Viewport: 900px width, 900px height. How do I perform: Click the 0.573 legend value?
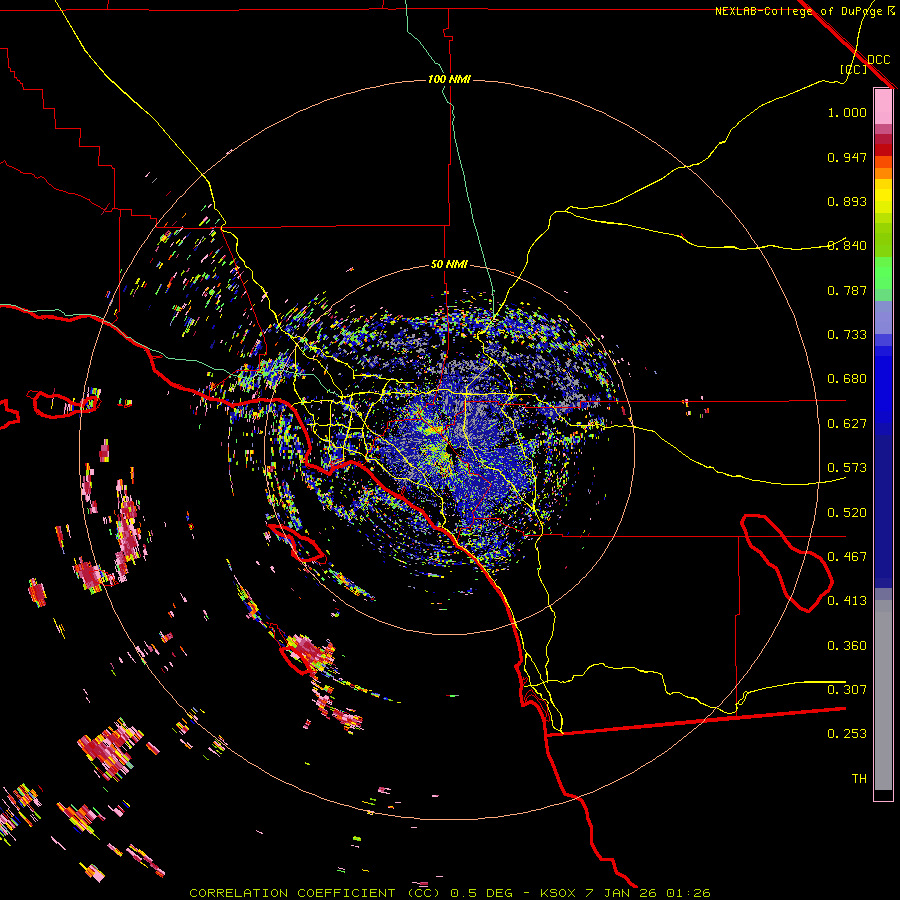point(847,468)
